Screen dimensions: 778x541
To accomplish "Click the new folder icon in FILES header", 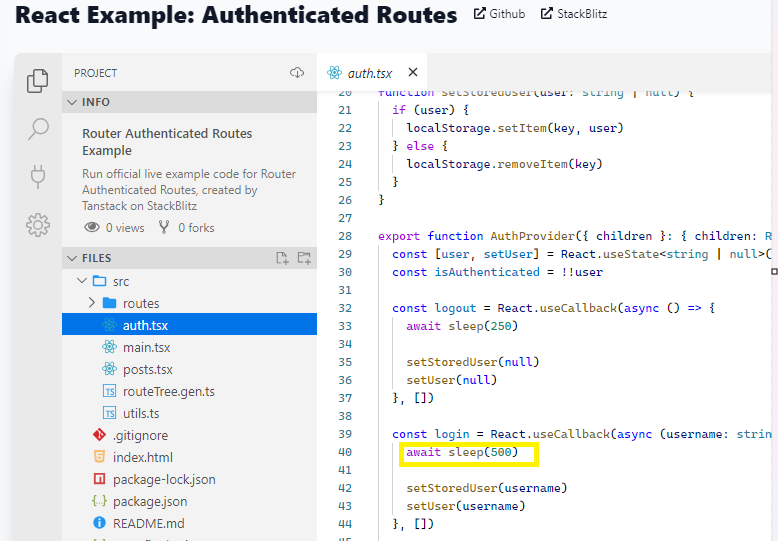I will (x=304, y=258).
